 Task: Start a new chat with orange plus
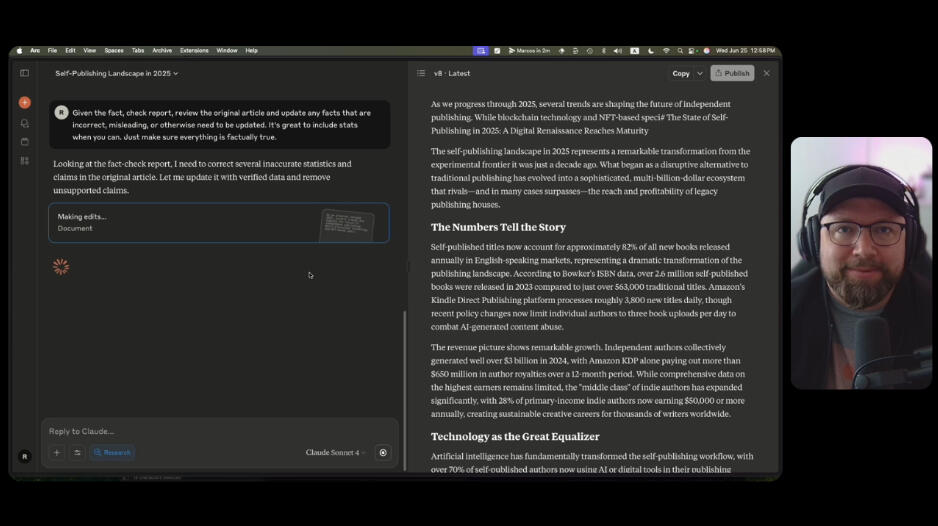25,102
